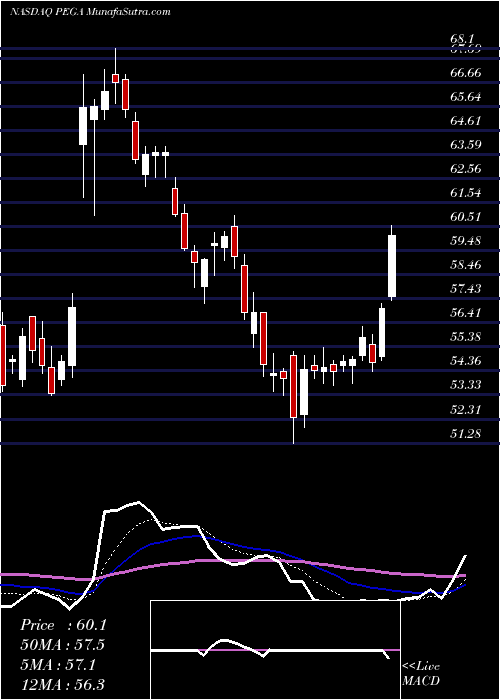Click the 12MA : 56.3 readout

63,685
